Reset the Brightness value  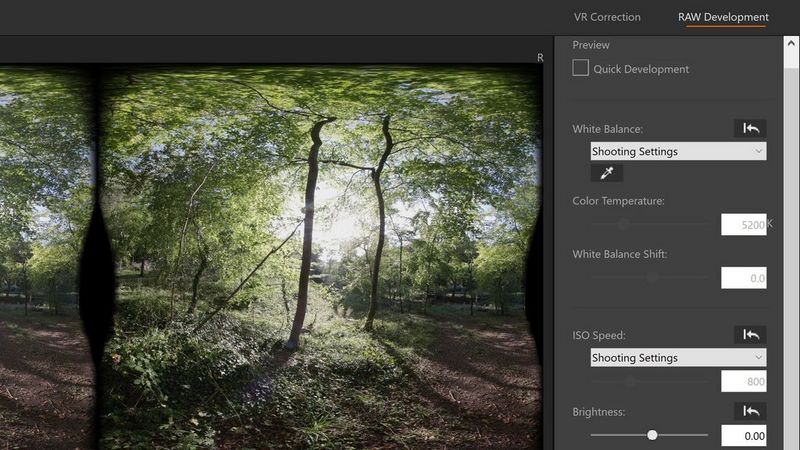(750, 411)
